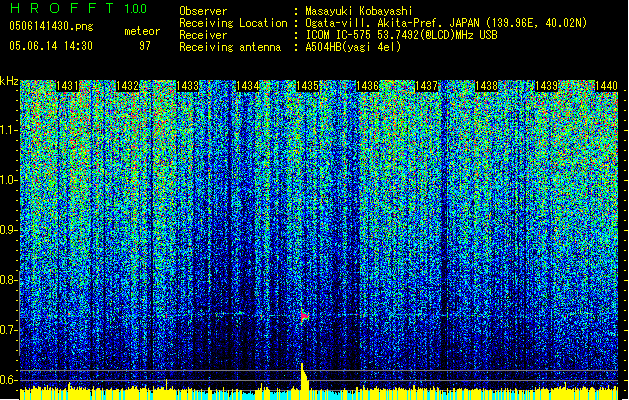This screenshot has width=629, height=400.
Task: Click the 1.0 frequency axis label
Action: (x=9, y=180)
